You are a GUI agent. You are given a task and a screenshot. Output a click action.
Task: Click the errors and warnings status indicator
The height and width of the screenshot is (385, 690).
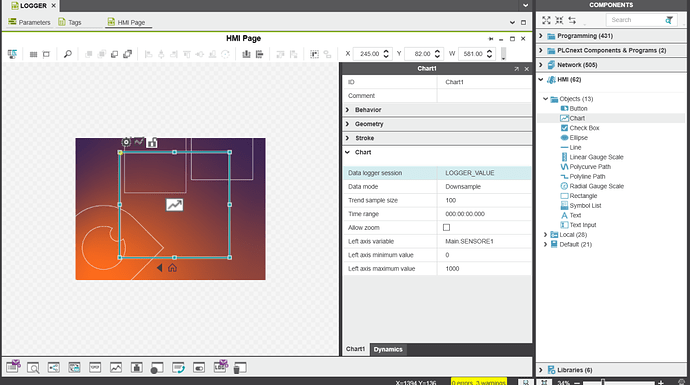coord(478,382)
